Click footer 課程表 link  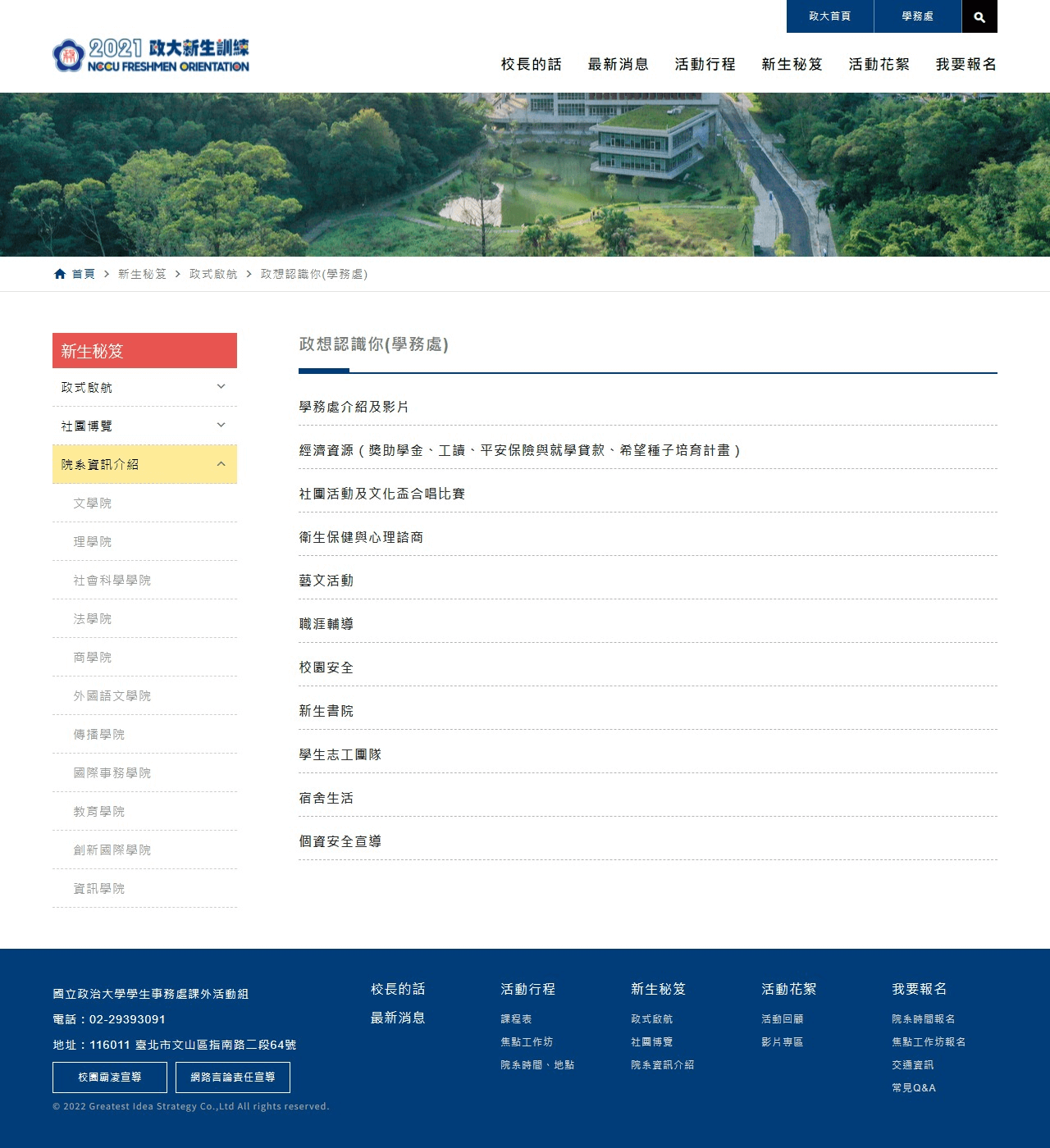(516, 1018)
